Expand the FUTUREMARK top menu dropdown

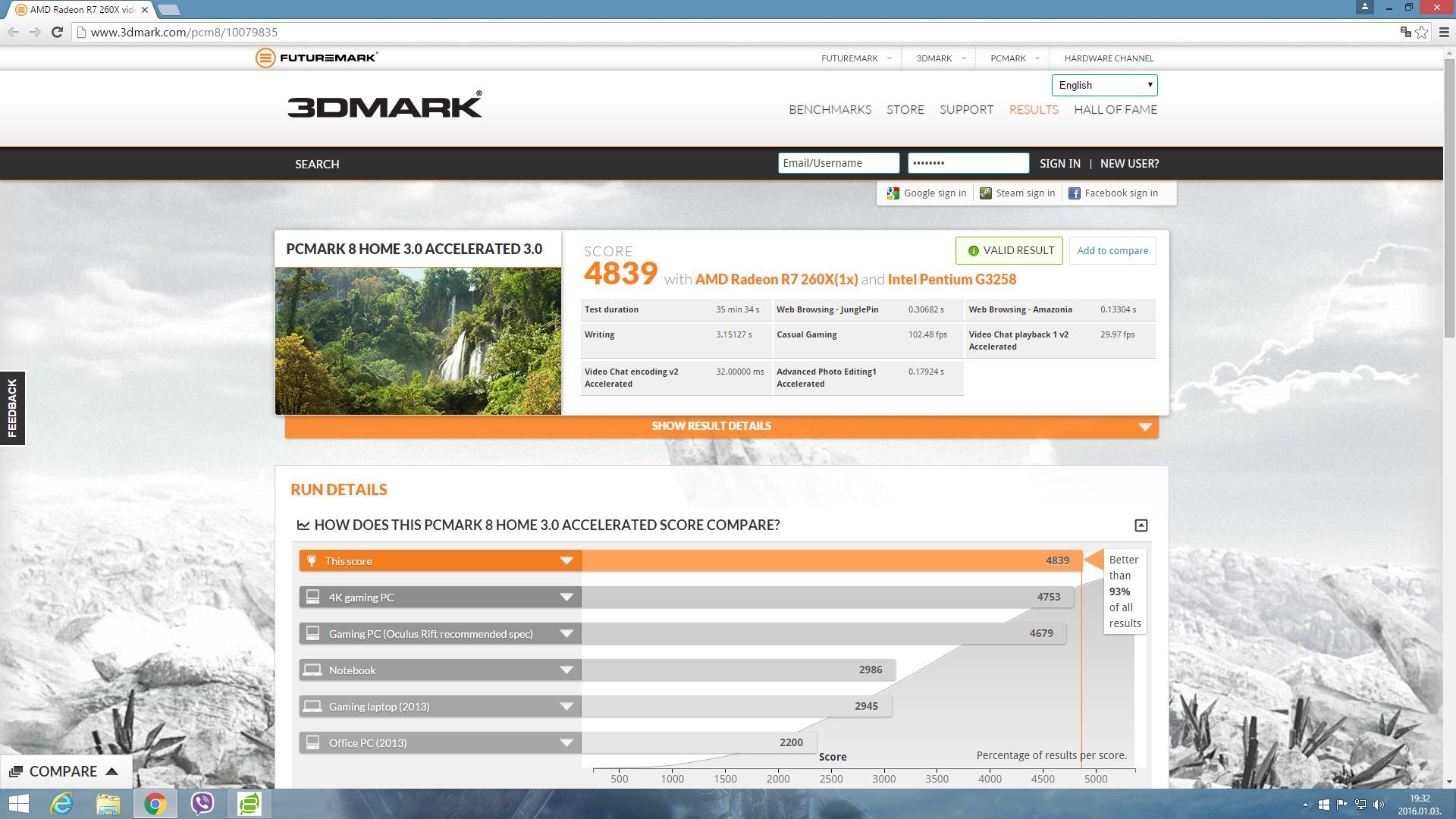coord(890,58)
